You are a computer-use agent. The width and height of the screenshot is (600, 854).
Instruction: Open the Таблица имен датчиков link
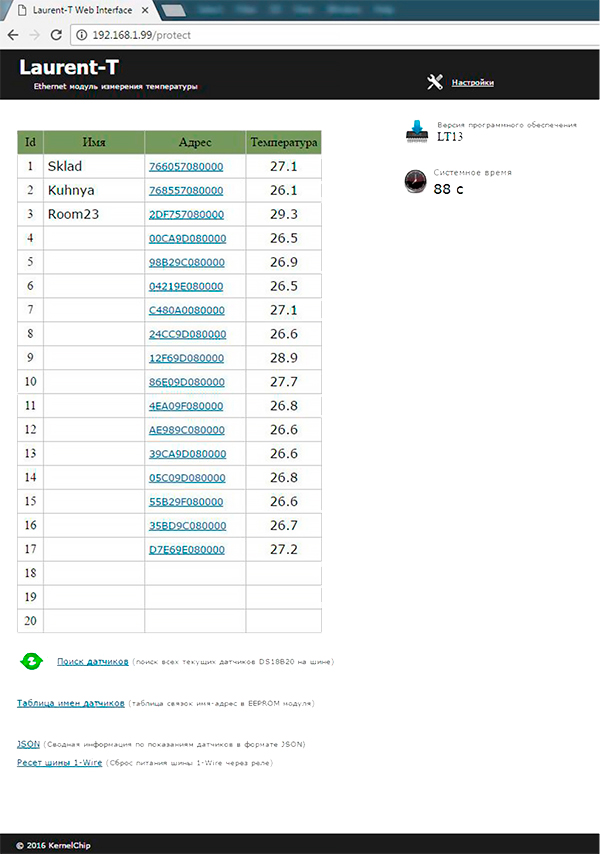[70, 704]
